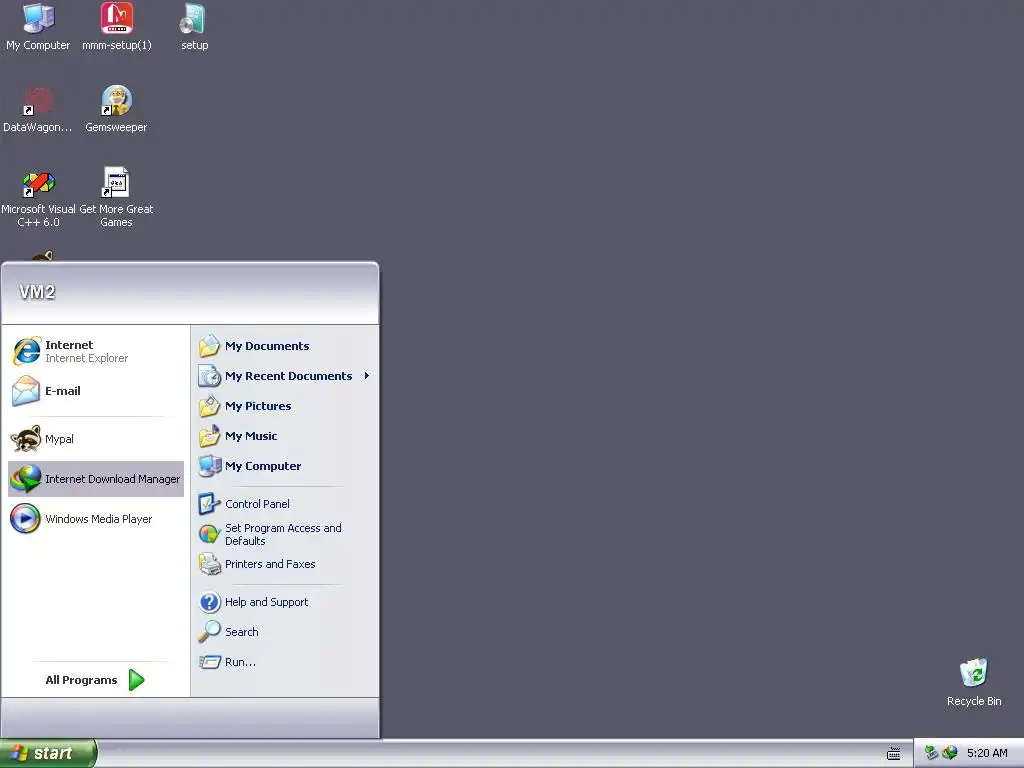Open Get More Great Games shortcut
The width and height of the screenshot is (1024, 768).
116,198
